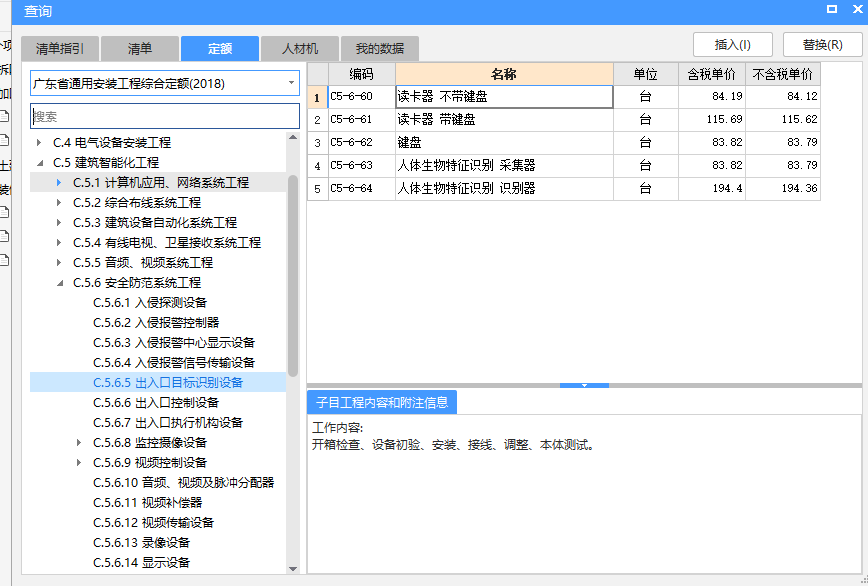This screenshot has height=586, width=868.
Task: Switch to the 清单指引 tab
Action: (60, 49)
